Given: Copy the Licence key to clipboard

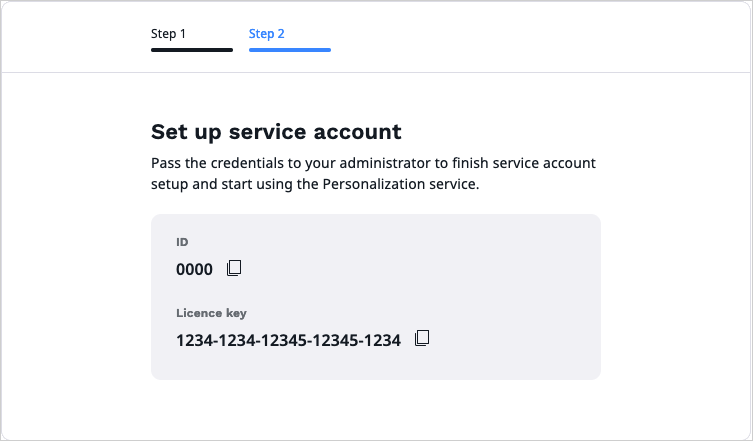Looking at the screenshot, I should coord(422,339).
